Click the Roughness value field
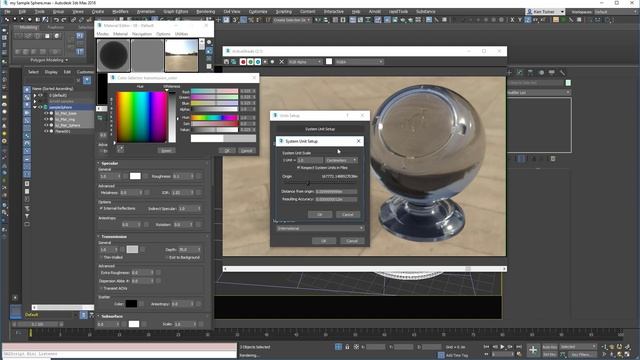640x360 pixels. (183, 176)
